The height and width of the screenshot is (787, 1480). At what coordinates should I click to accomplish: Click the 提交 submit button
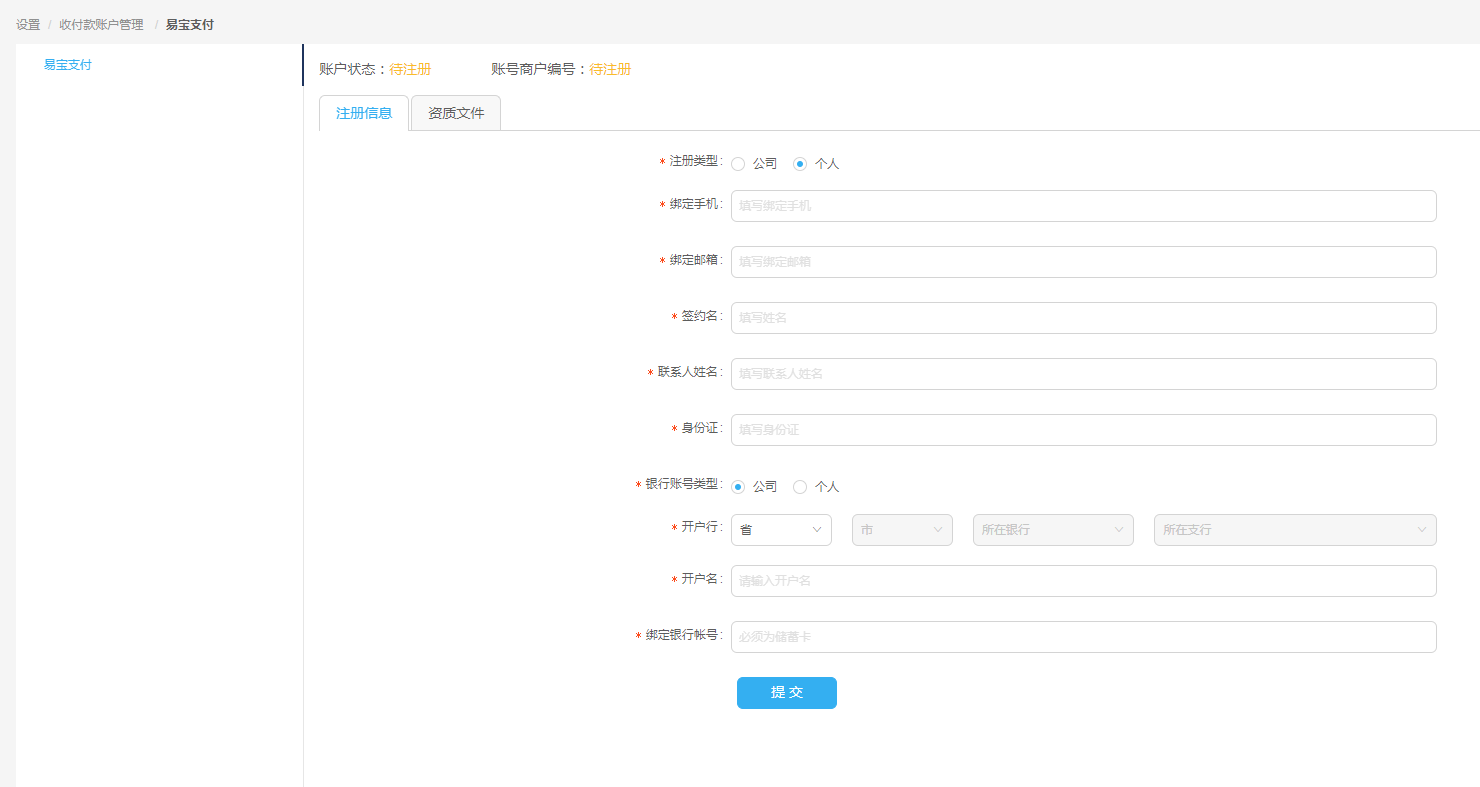pyautogui.click(x=787, y=693)
